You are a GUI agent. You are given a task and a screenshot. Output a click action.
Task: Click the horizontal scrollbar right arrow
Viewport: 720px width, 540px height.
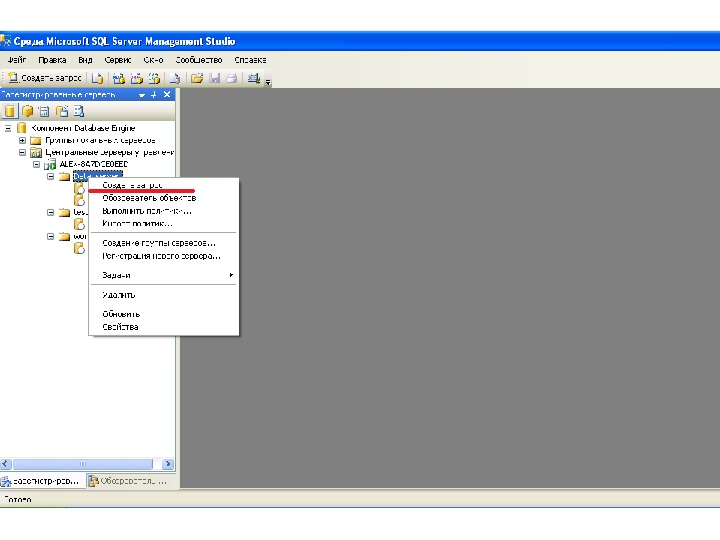click(x=168, y=464)
